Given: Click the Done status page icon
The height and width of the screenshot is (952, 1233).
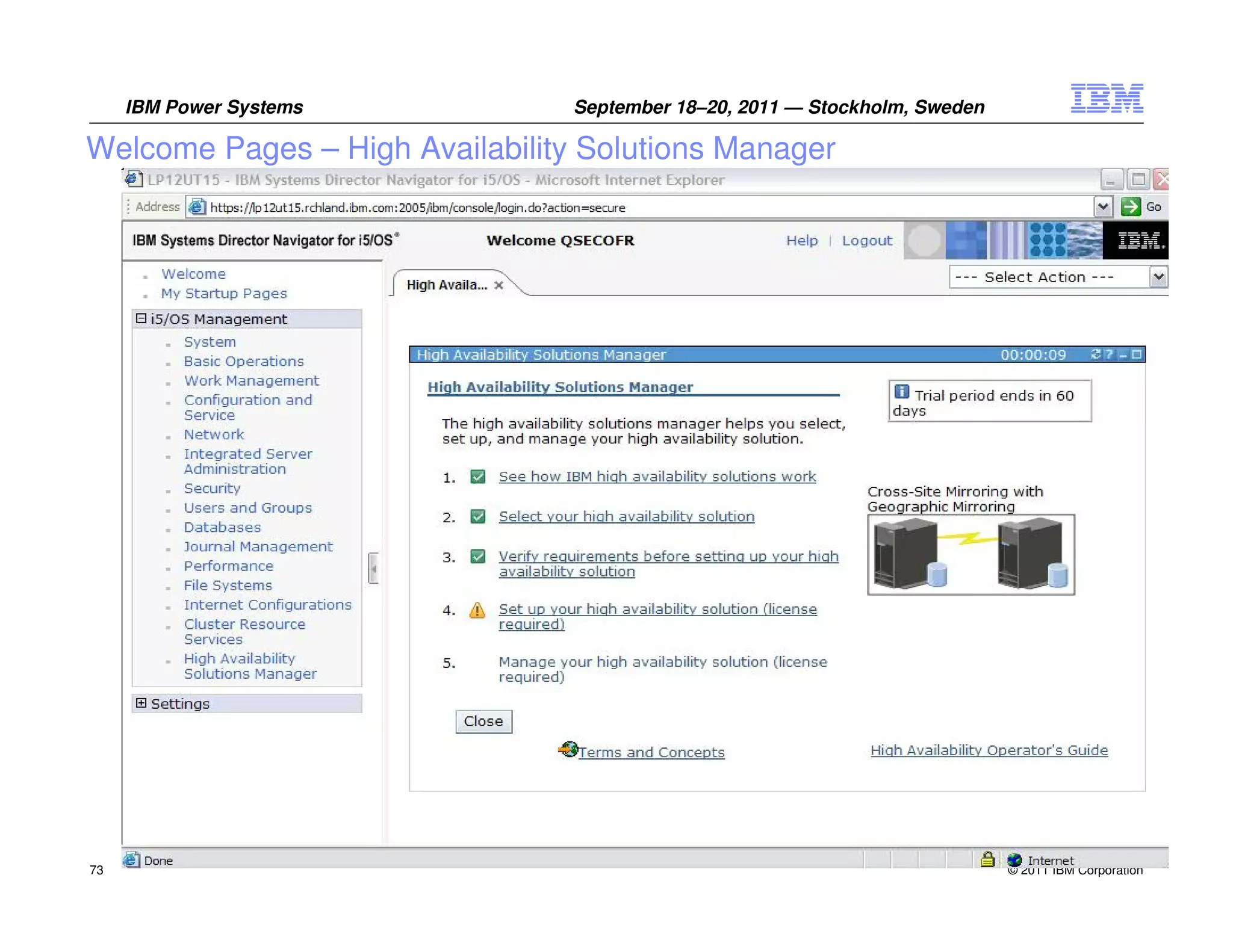Looking at the screenshot, I should [x=131, y=861].
